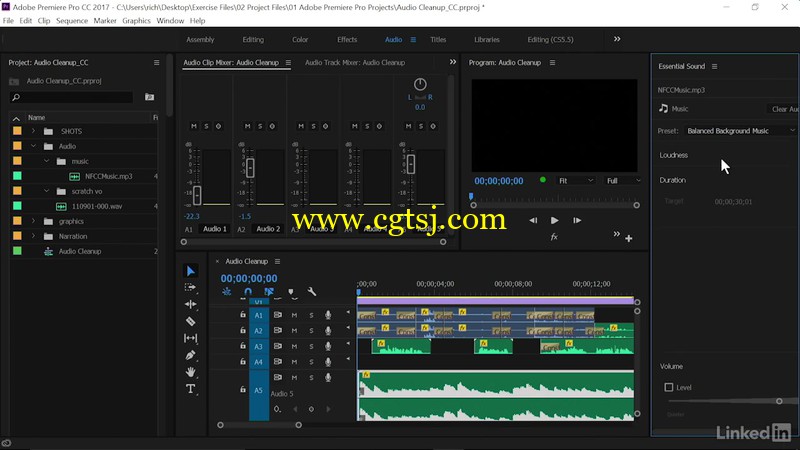Viewport: 800px width, 450px height.
Task: Toggle timeline snap magnet icon
Action: click(248, 292)
